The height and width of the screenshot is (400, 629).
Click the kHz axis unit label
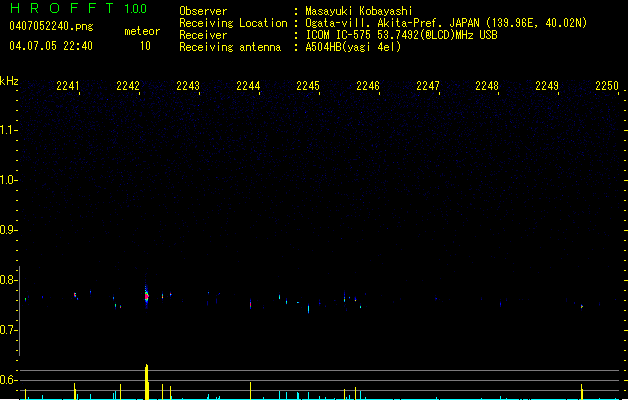point(9,81)
